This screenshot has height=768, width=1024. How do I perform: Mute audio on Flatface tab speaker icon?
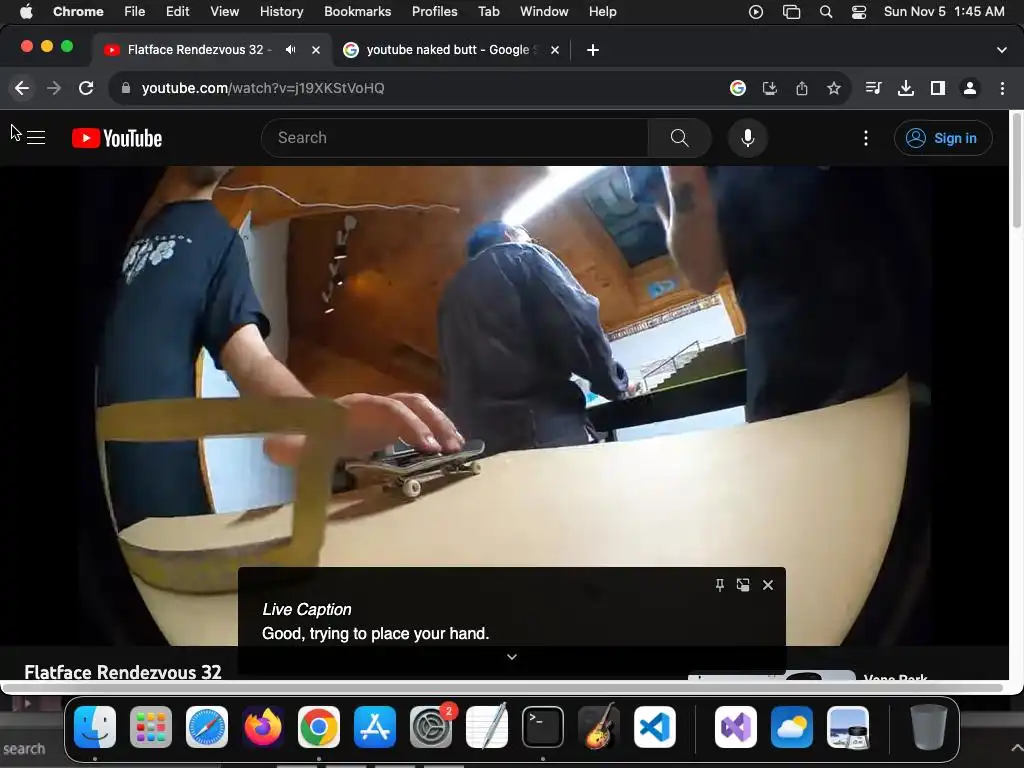pos(291,50)
